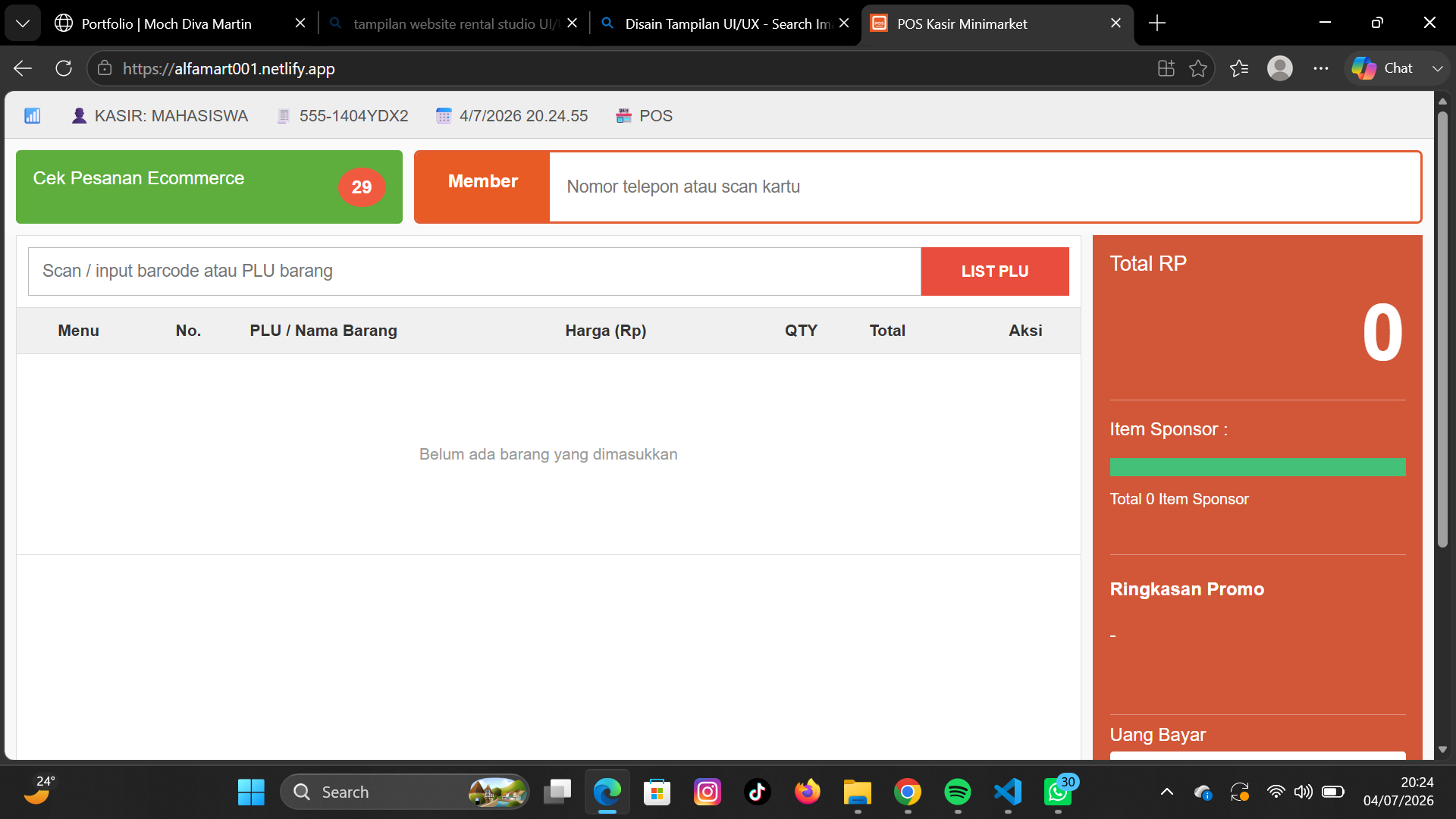Click the QTY column header
The image size is (1456, 819).
[x=801, y=331]
